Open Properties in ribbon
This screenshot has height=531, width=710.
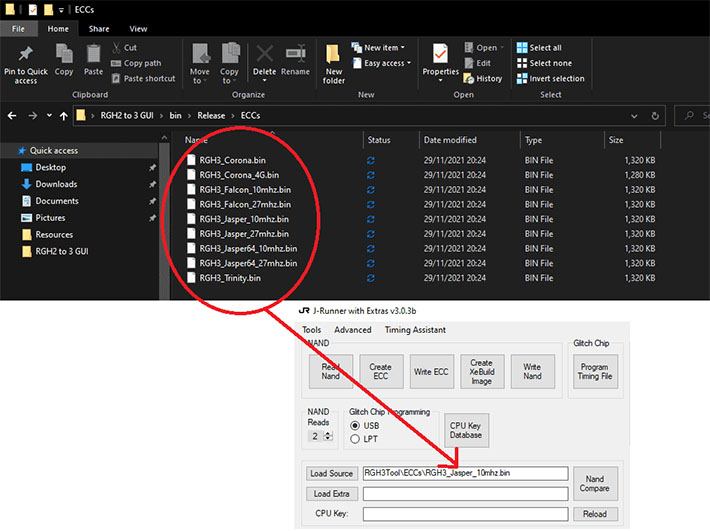440,63
